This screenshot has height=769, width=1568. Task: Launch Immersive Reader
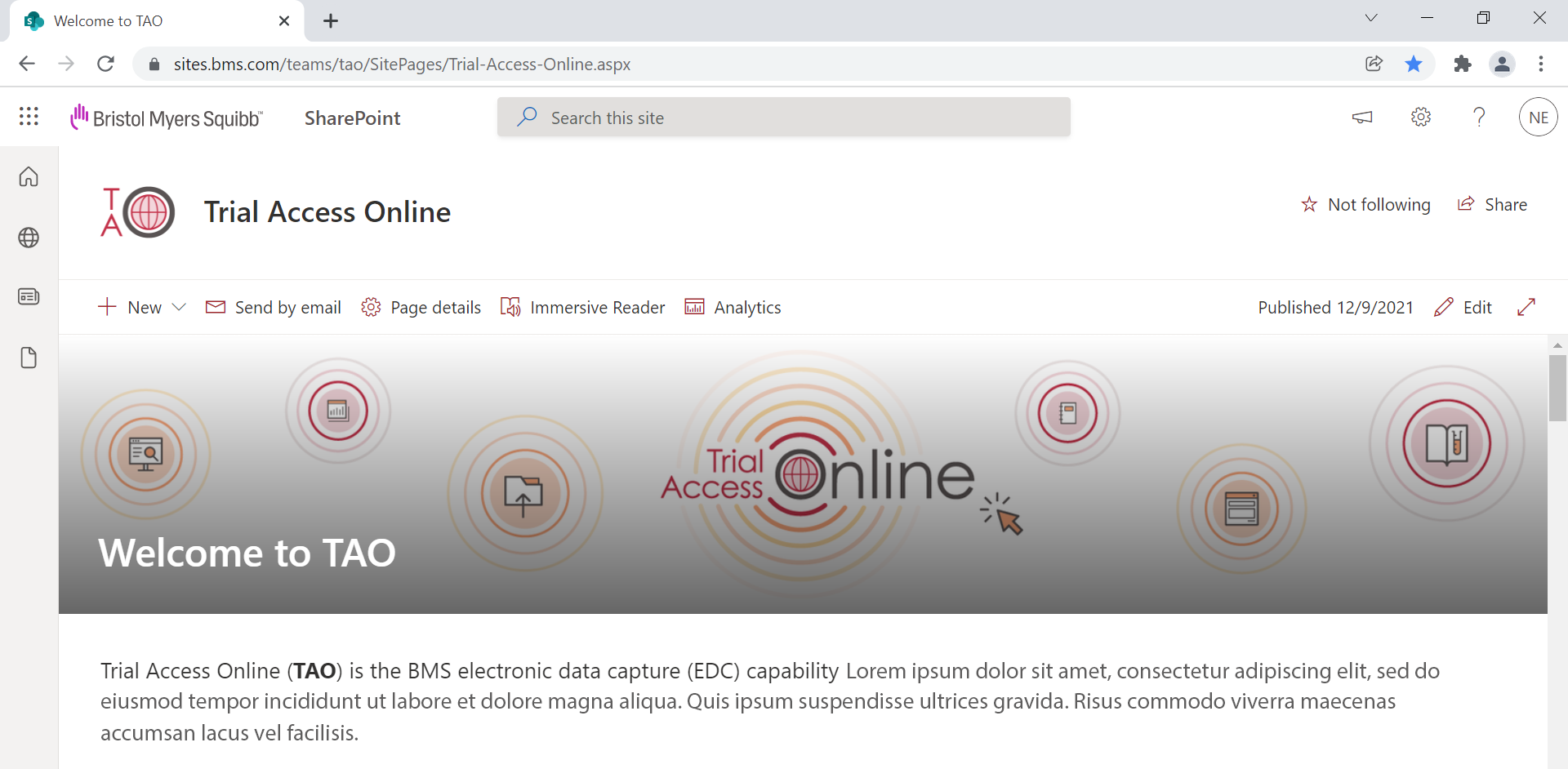582,308
